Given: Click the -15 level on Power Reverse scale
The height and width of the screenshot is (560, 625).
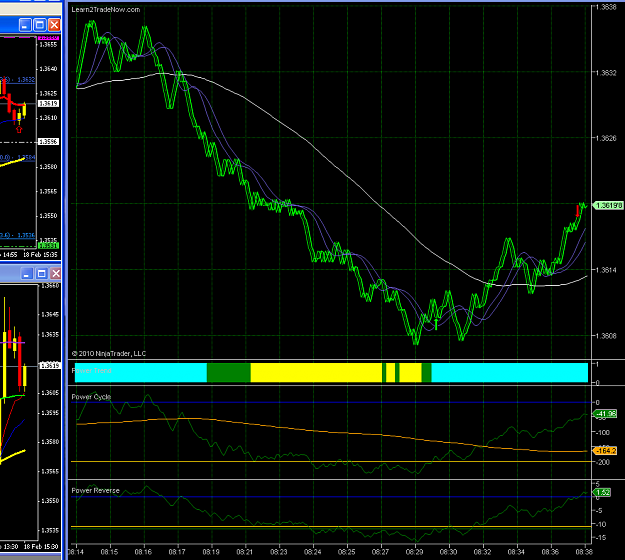Looking at the screenshot, I should click(x=601, y=538).
